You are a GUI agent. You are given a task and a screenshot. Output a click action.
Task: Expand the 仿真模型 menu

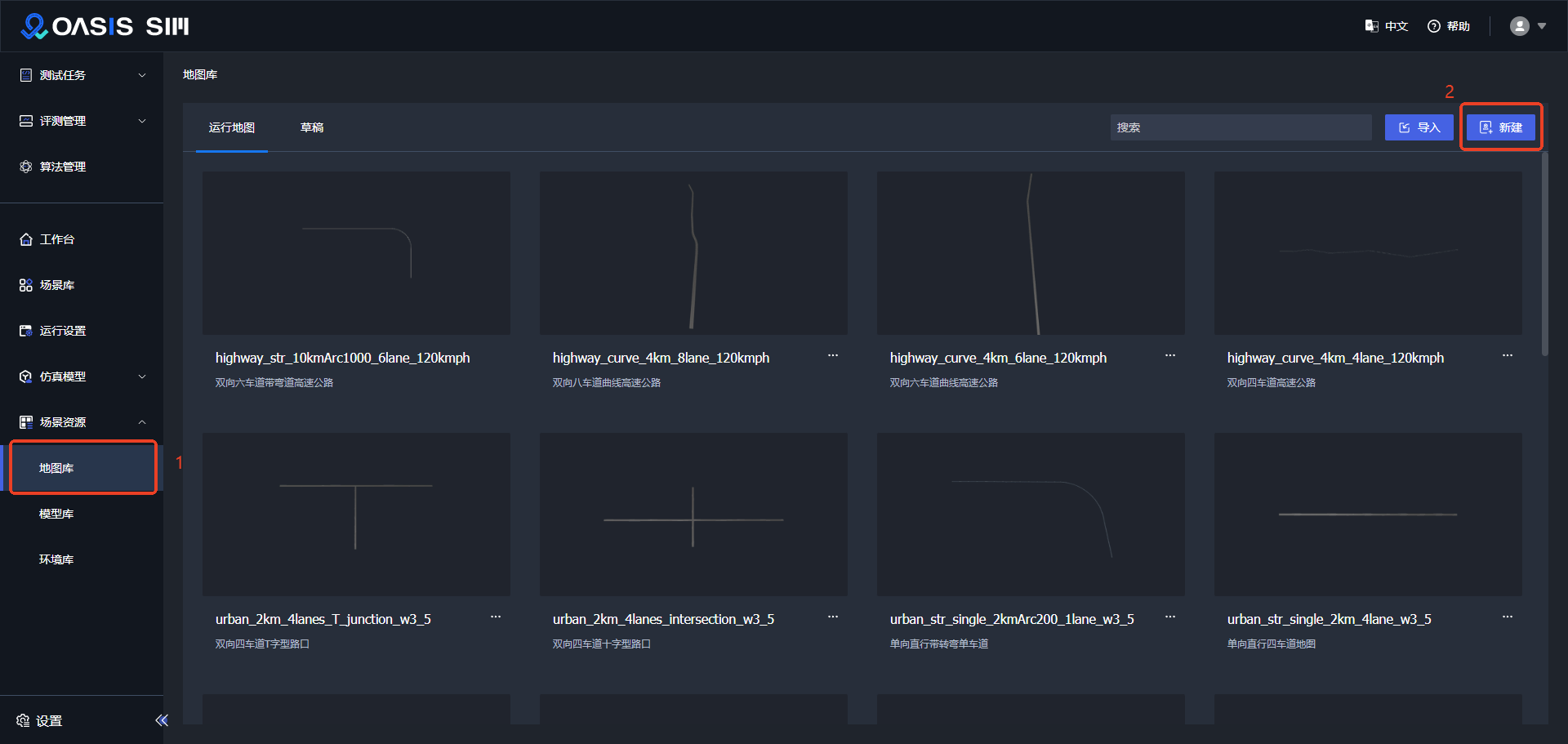click(82, 376)
